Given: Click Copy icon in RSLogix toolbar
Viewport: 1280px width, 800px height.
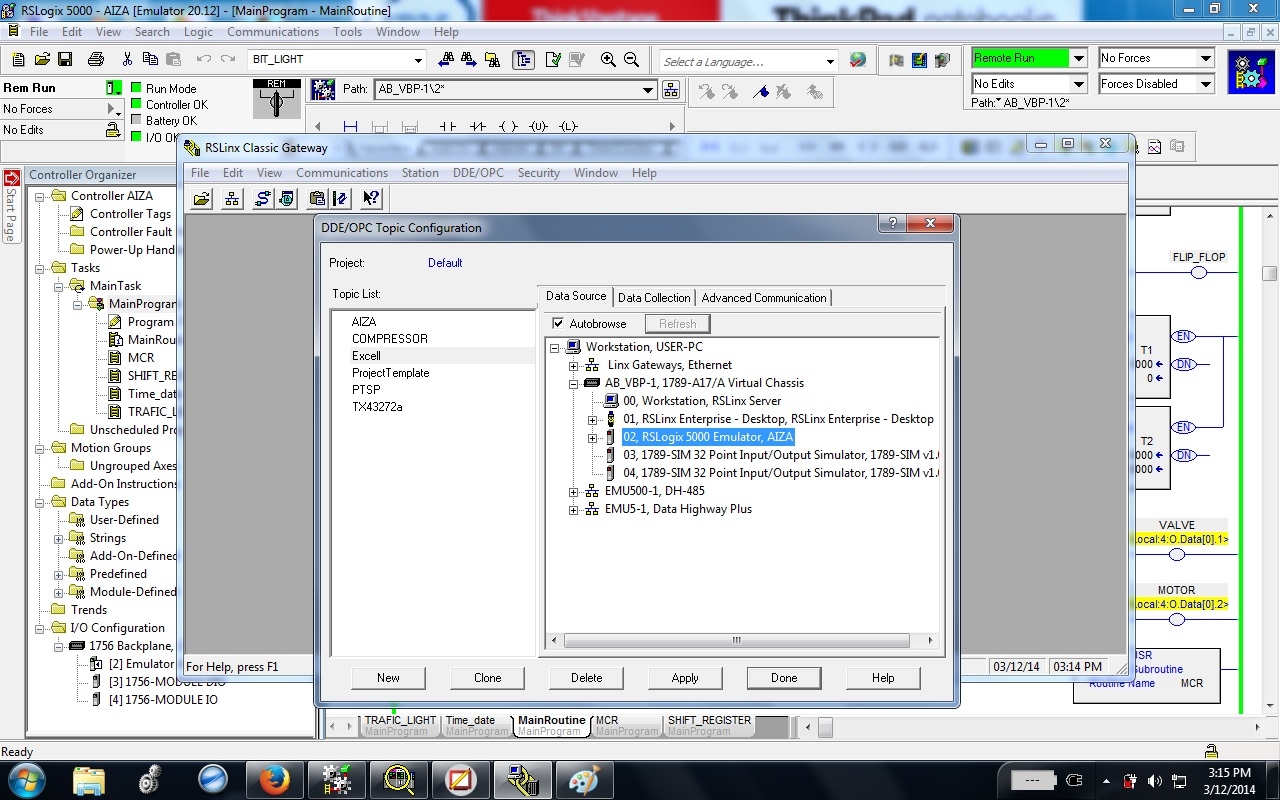Looking at the screenshot, I should click(x=150, y=60).
